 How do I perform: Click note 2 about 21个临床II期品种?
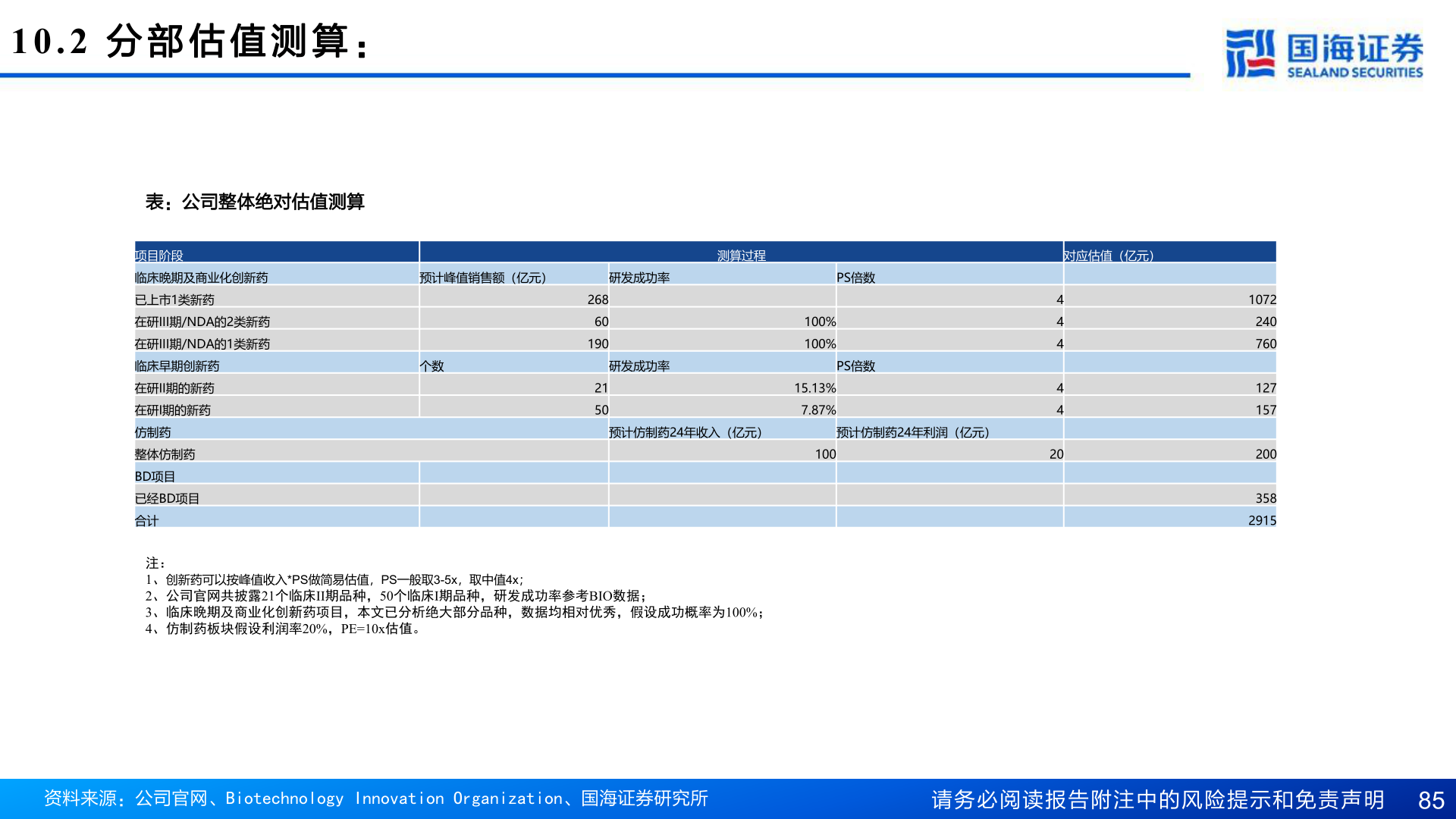point(396,596)
